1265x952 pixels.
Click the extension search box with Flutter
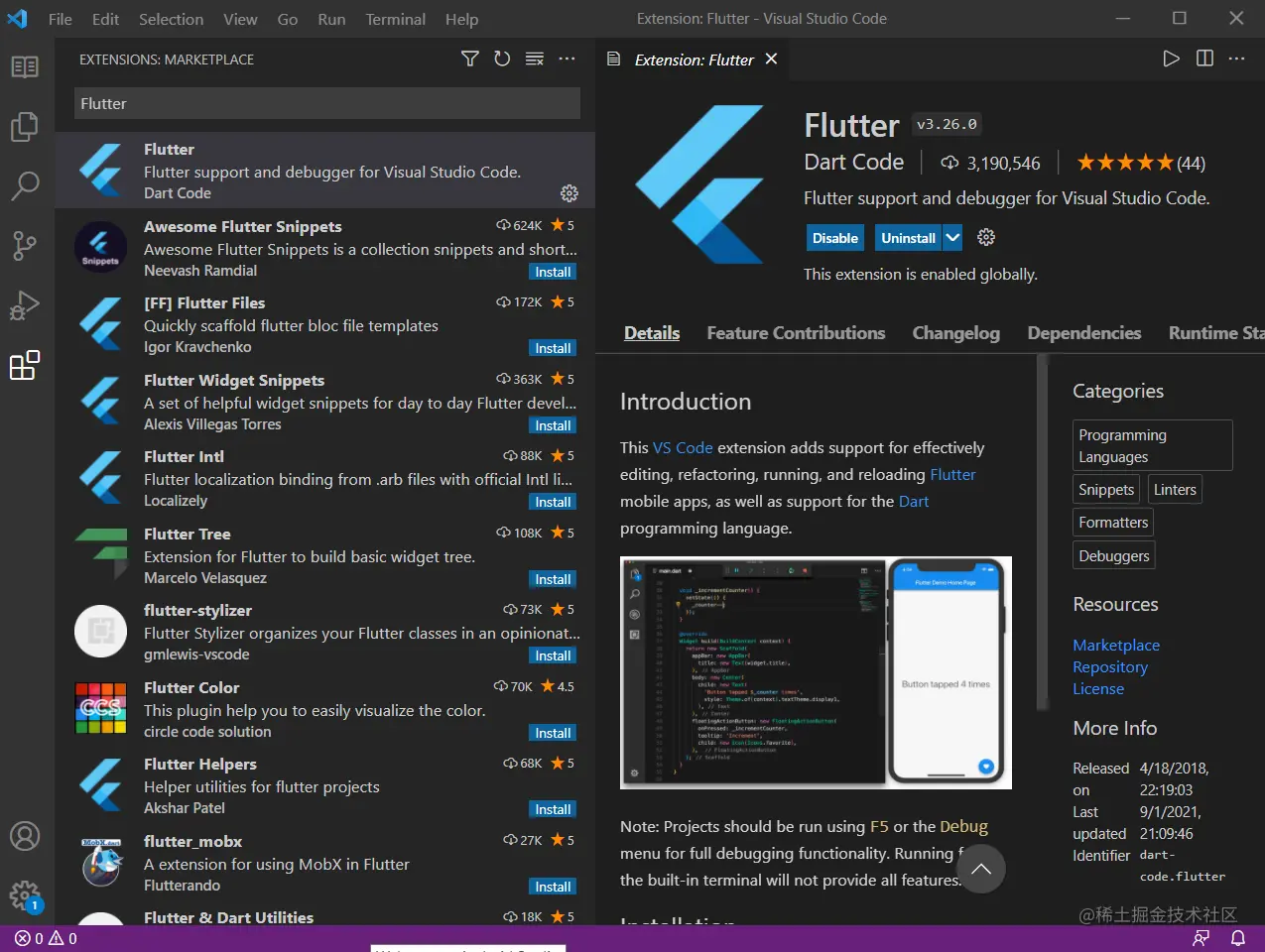327,103
